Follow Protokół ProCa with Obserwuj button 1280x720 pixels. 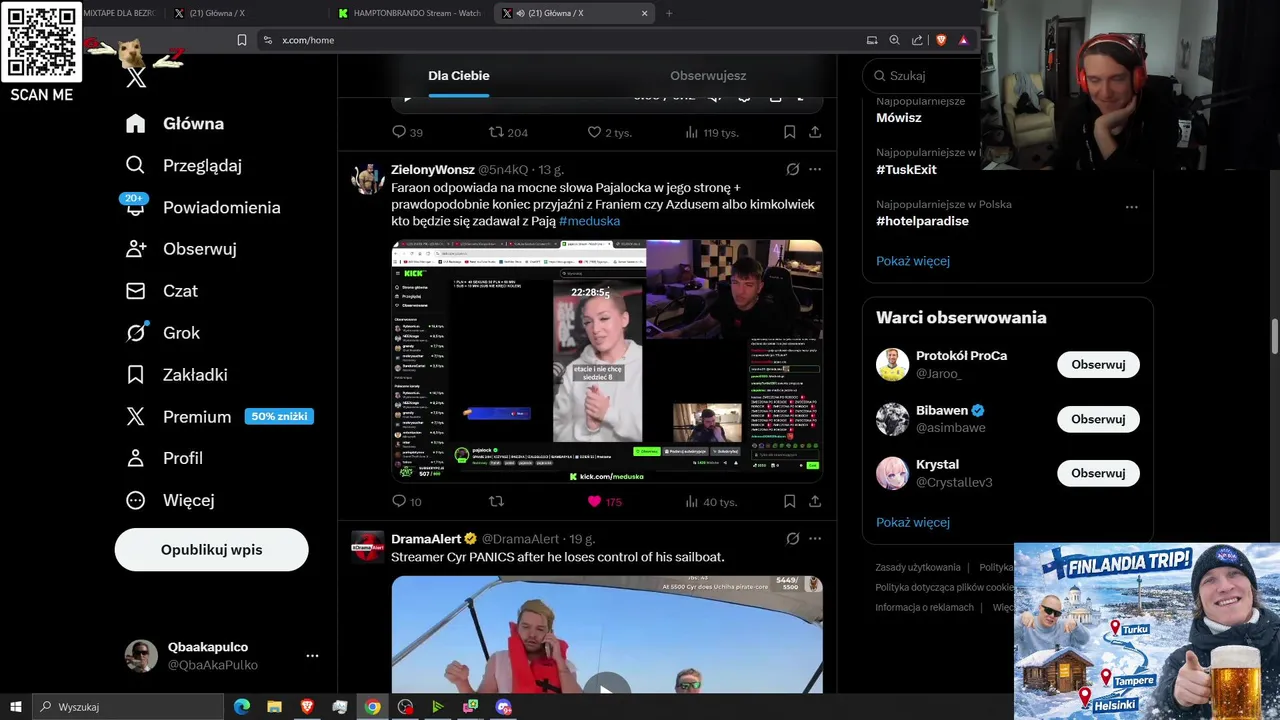point(1098,365)
